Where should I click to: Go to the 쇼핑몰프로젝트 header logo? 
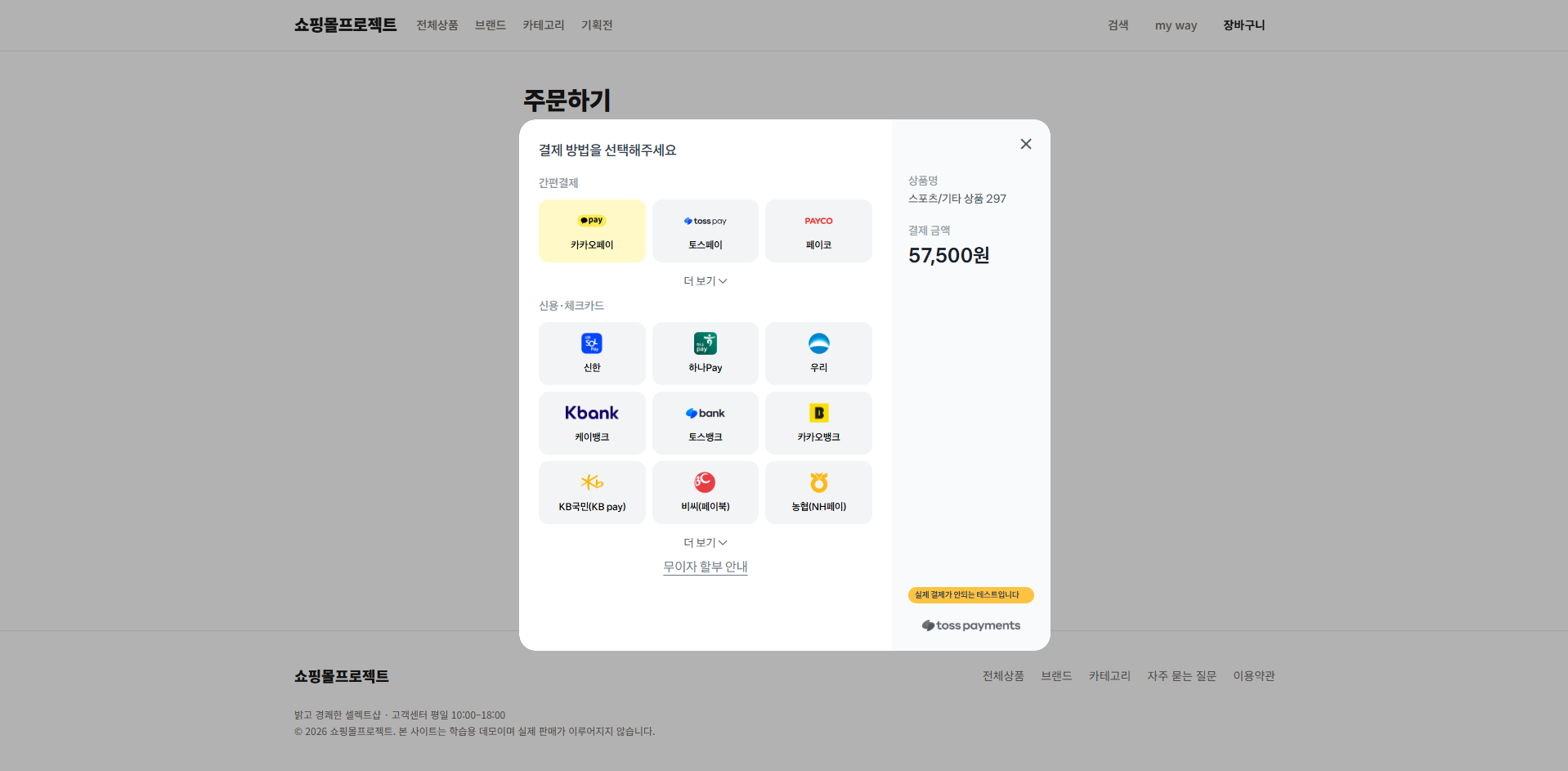[x=345, y=25]
